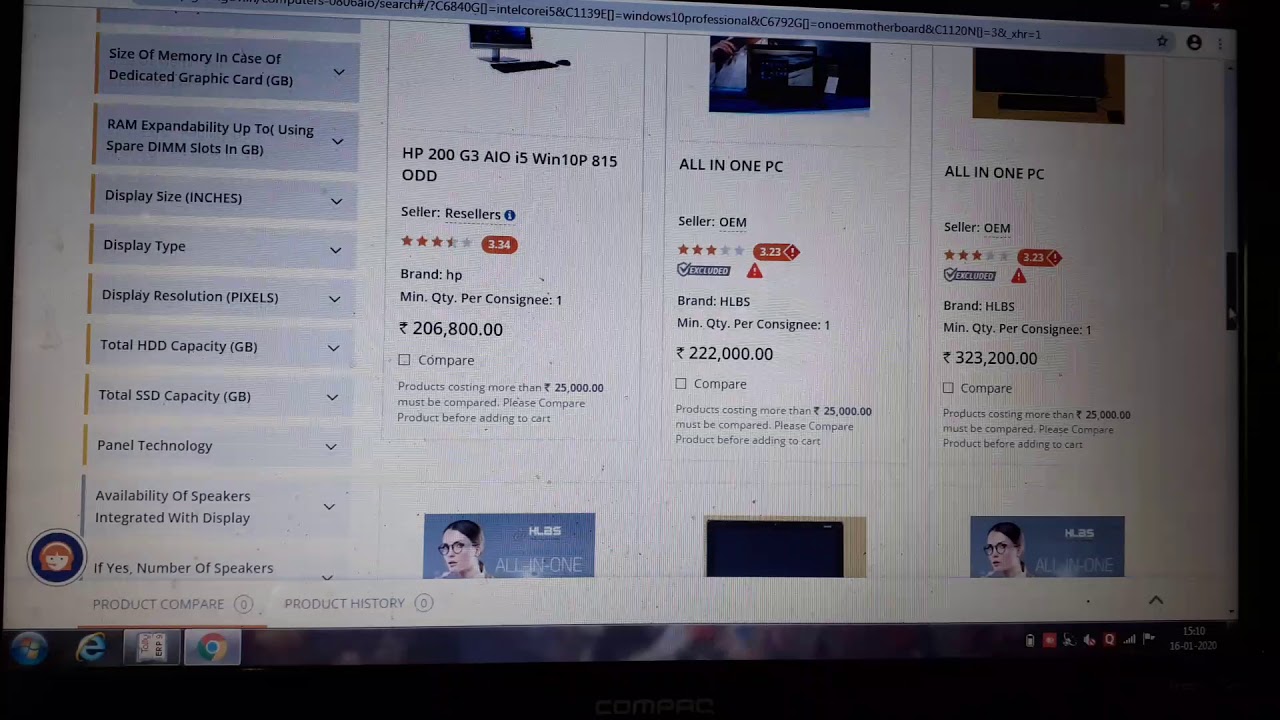
Task: Open Internet Explorer from taskbar
Action: 92,648
